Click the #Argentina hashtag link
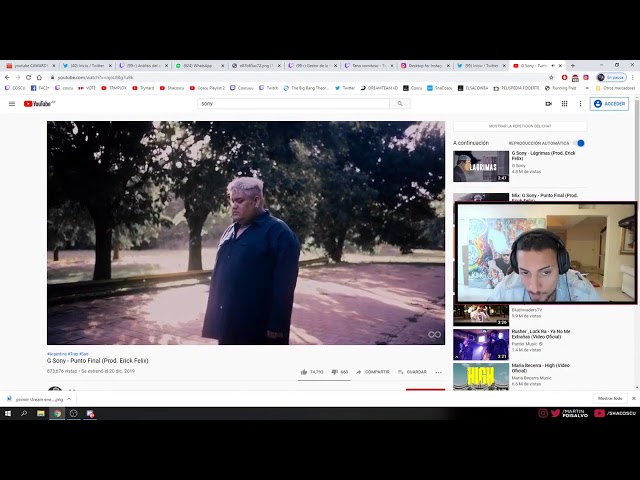This screenshot has height=480, width=640. tap(57, 354)
